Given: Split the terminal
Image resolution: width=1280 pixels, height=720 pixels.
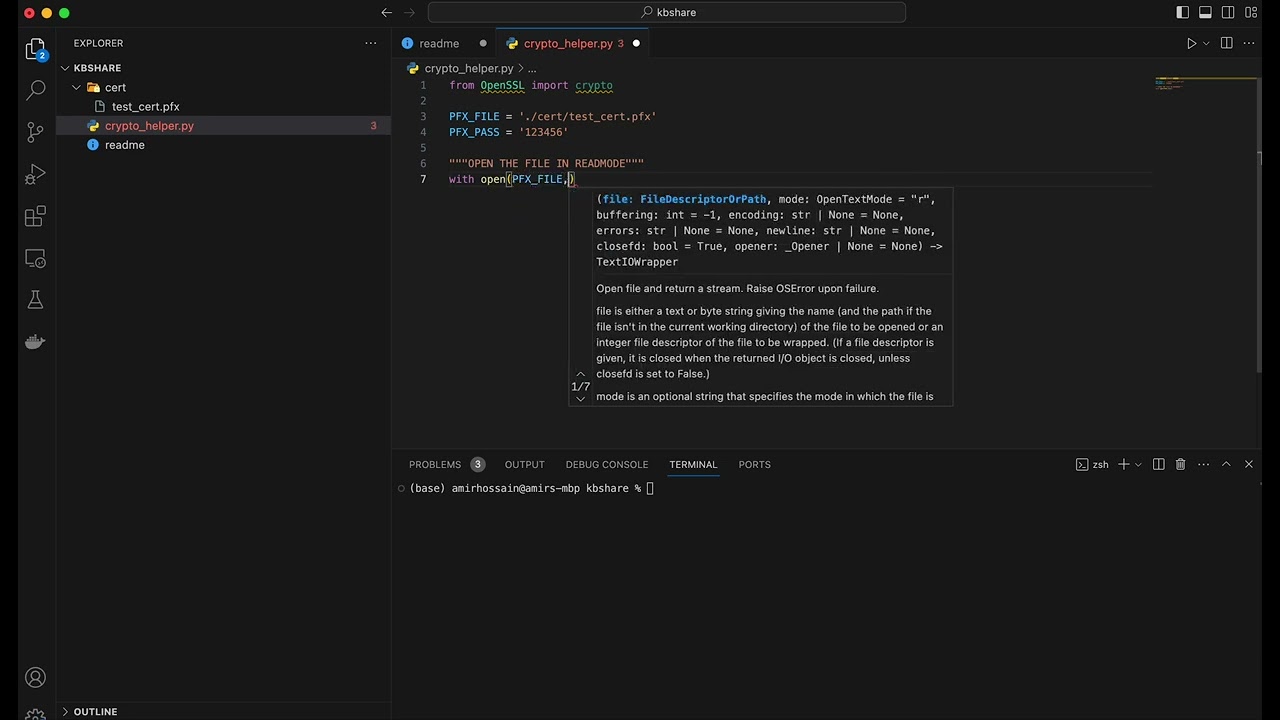Looking at the screenshot, I should click(x=1158, y=464).
